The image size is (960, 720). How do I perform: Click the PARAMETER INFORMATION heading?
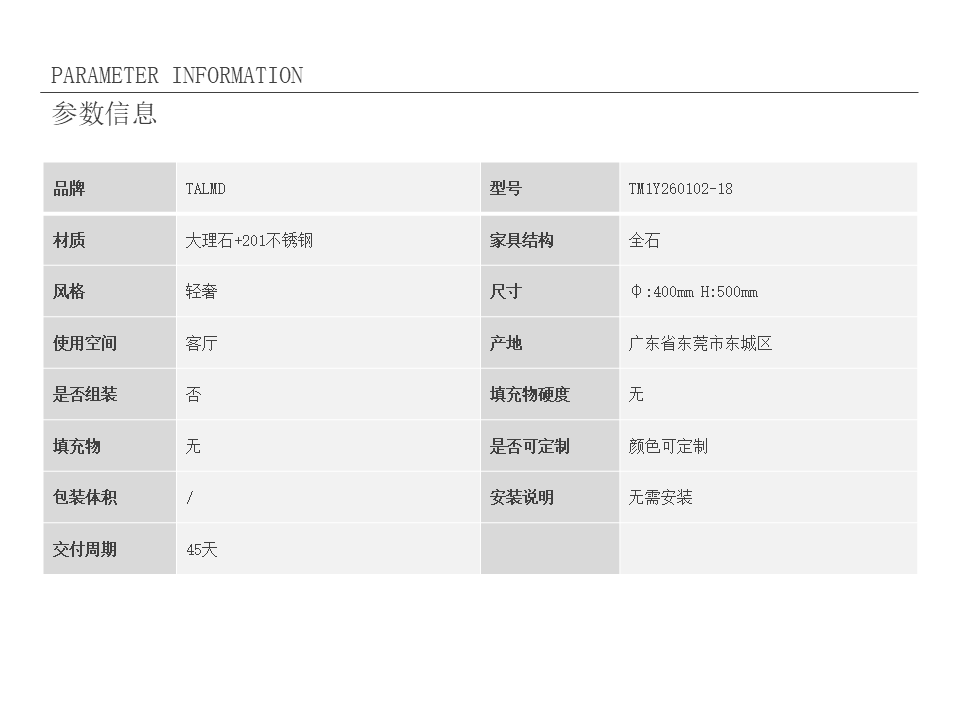click(x=177, y=76)
